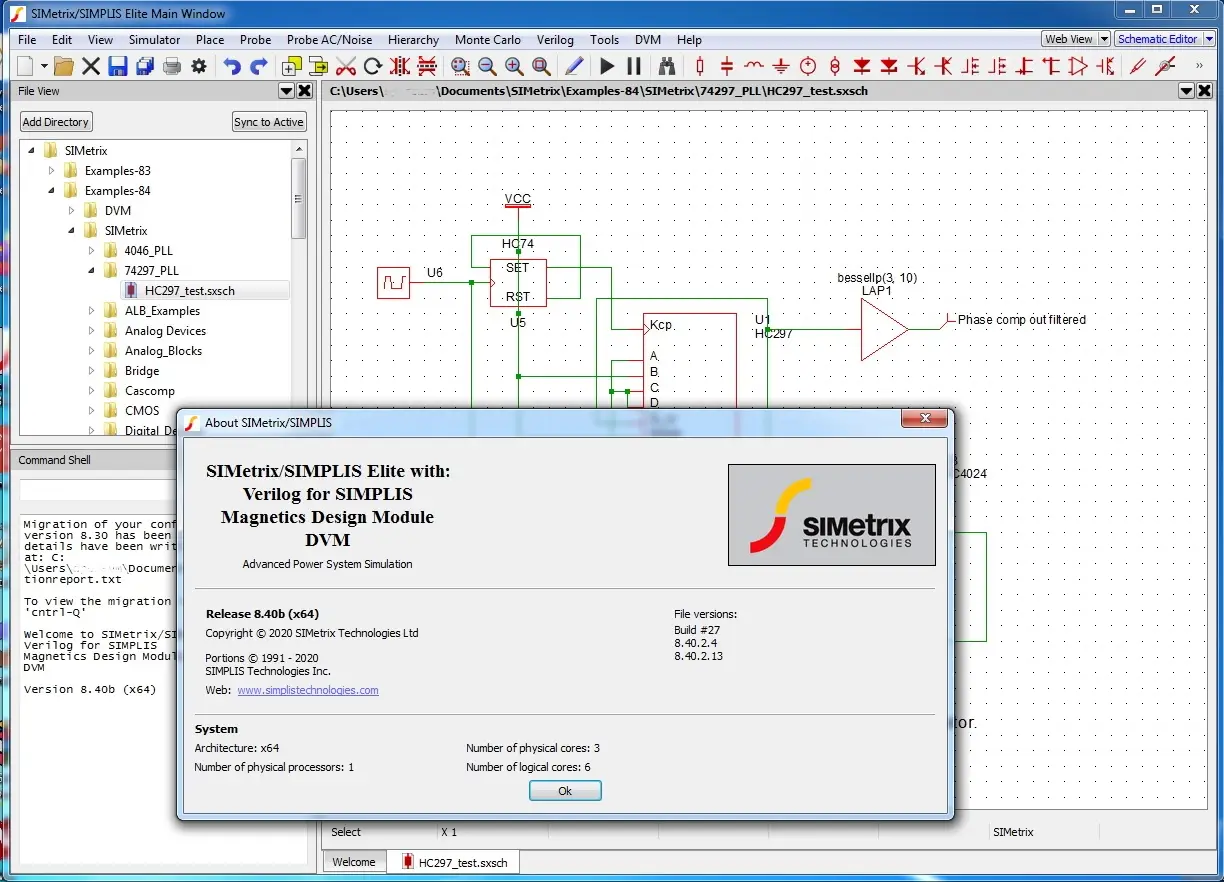Image resolution: width=1224 pixels, height=882 pixels.
Task: Click the File View vertical scrollbar
Action: click(x=298, y=198)
